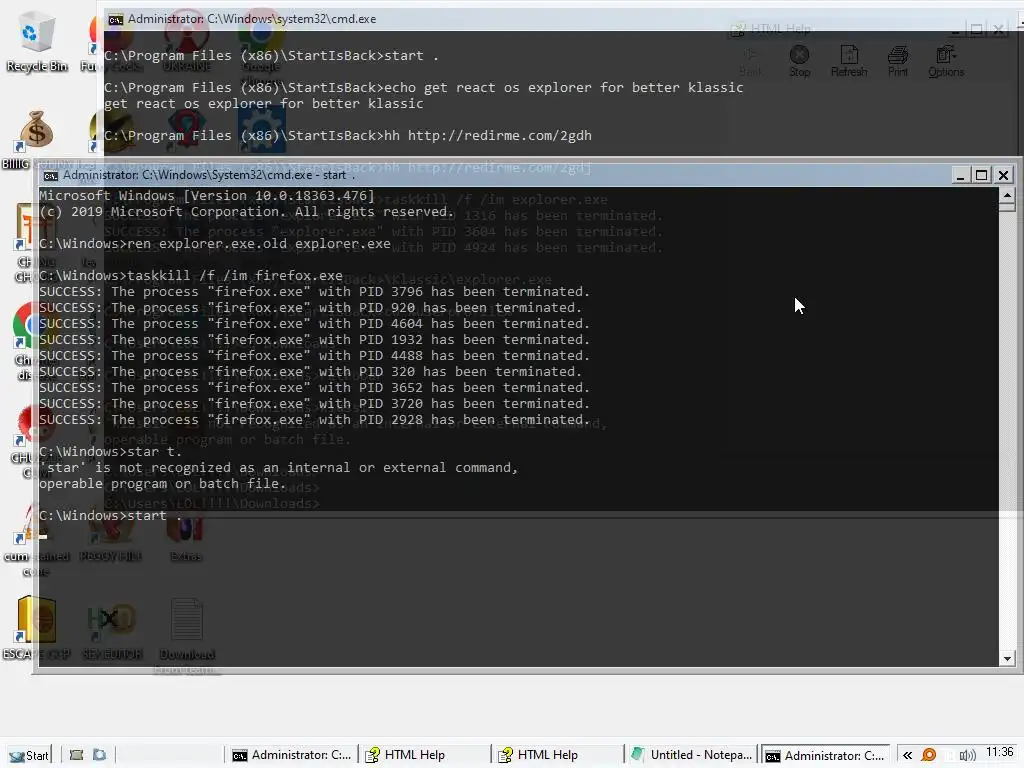Click the orange tray icon
Viewport: 1024px width, 768px height.
pos(928,756)
